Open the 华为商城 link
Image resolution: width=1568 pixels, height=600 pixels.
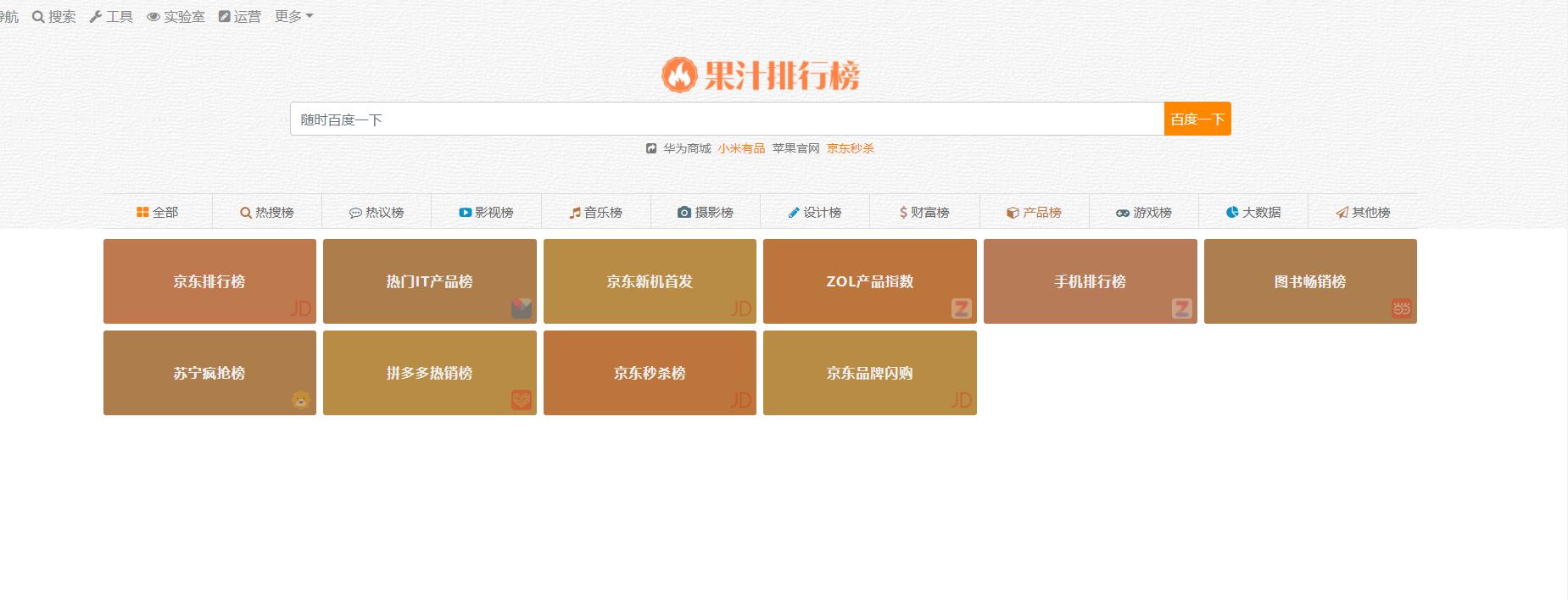click(x=687, y=148)
